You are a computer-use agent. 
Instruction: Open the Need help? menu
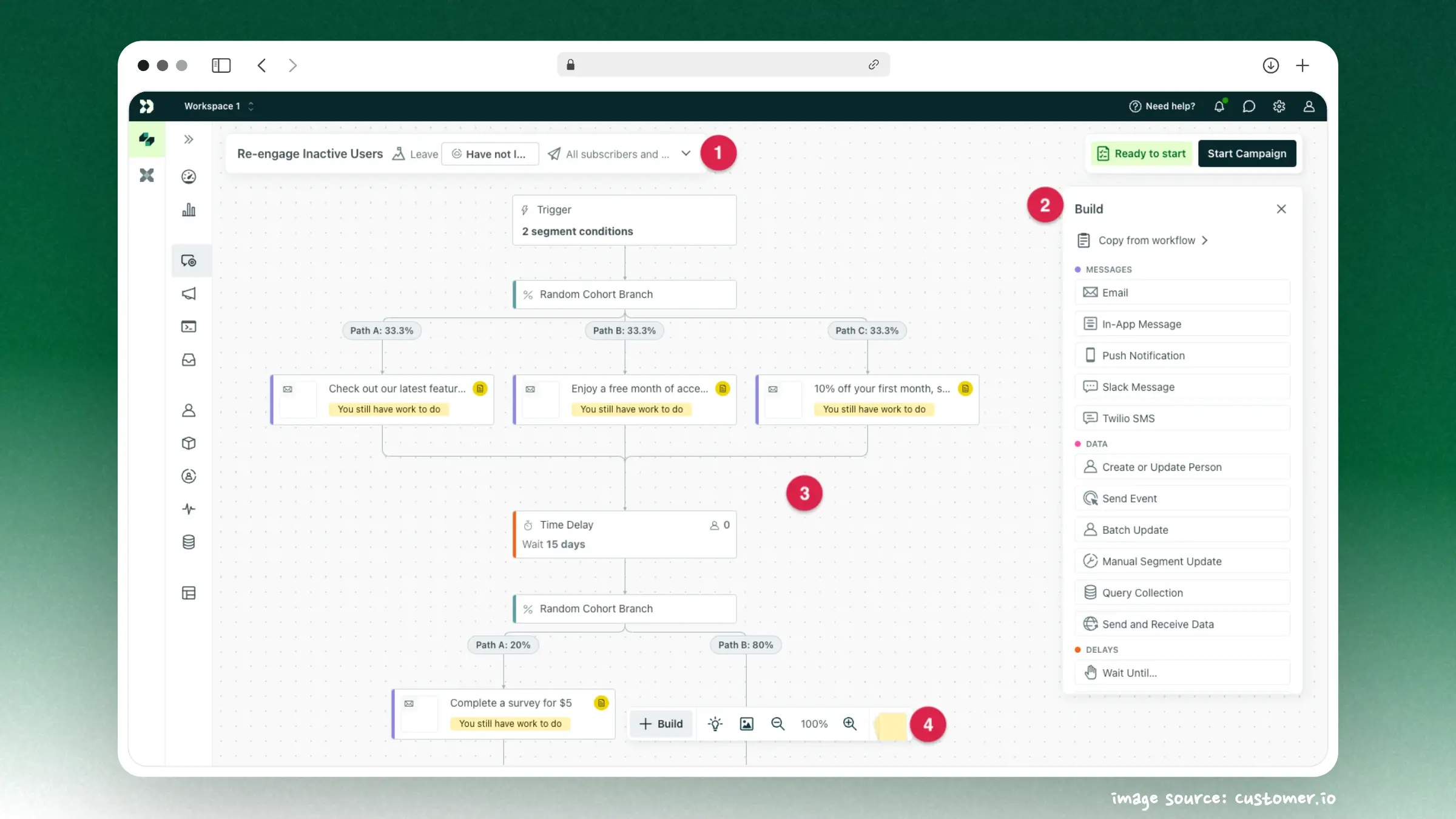click(1161, 106)
